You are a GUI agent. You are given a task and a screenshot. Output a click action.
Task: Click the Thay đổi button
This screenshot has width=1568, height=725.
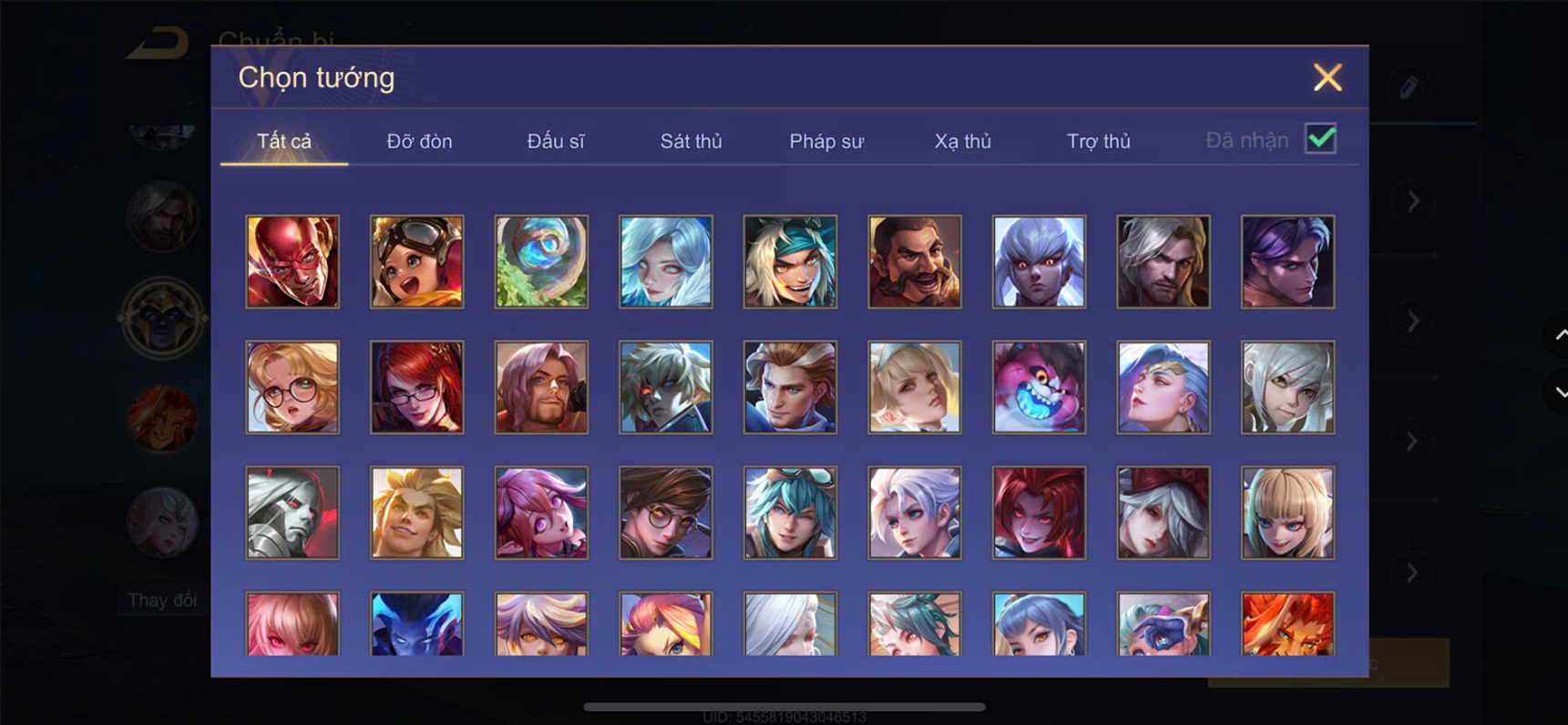162,600
